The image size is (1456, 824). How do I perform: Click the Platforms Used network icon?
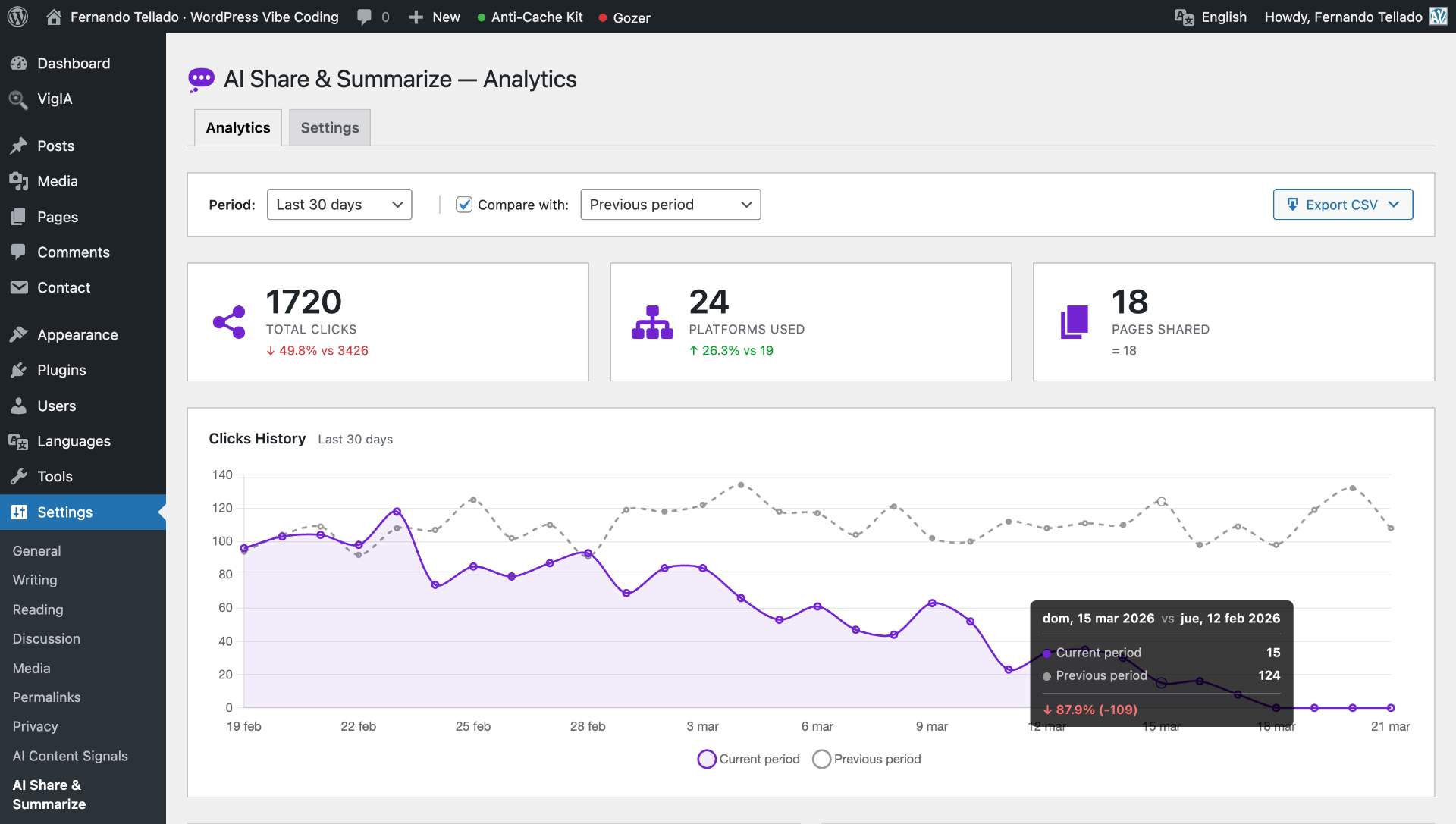coord(652,322)
